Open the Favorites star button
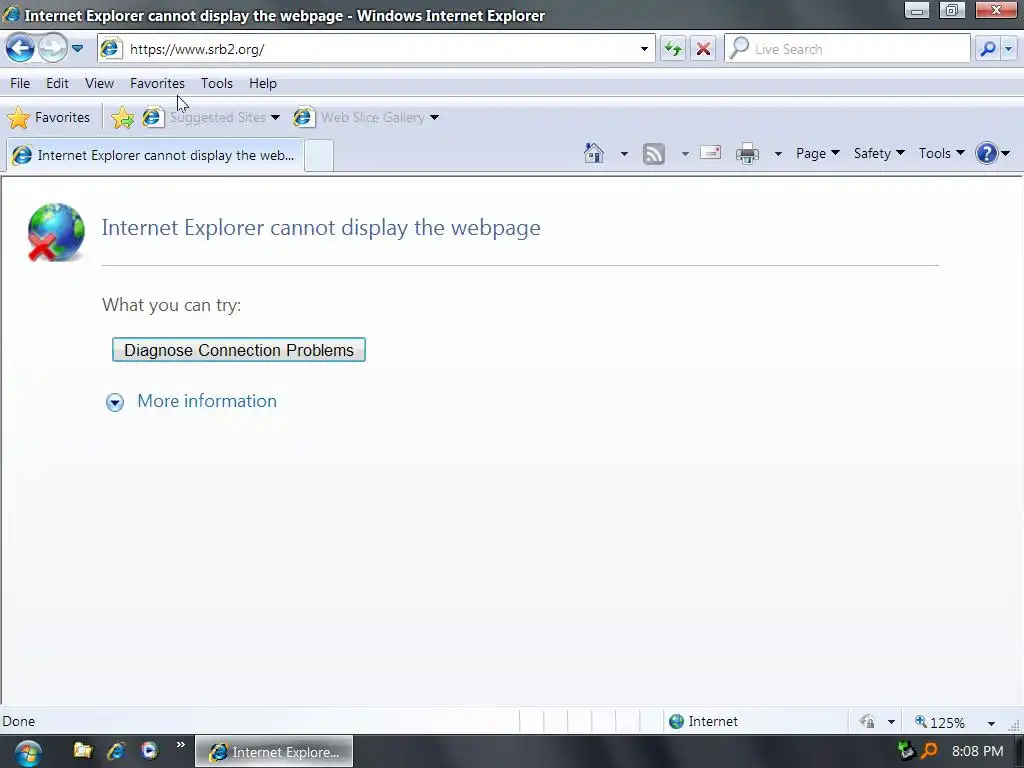The height and width of the screenshot is (768, 1024). [49, 118]
